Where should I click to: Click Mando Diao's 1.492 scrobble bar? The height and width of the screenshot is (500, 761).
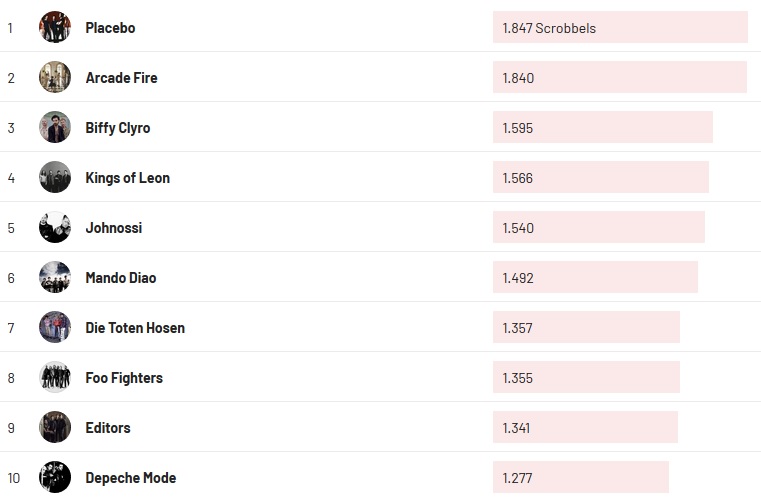[595, 278]
